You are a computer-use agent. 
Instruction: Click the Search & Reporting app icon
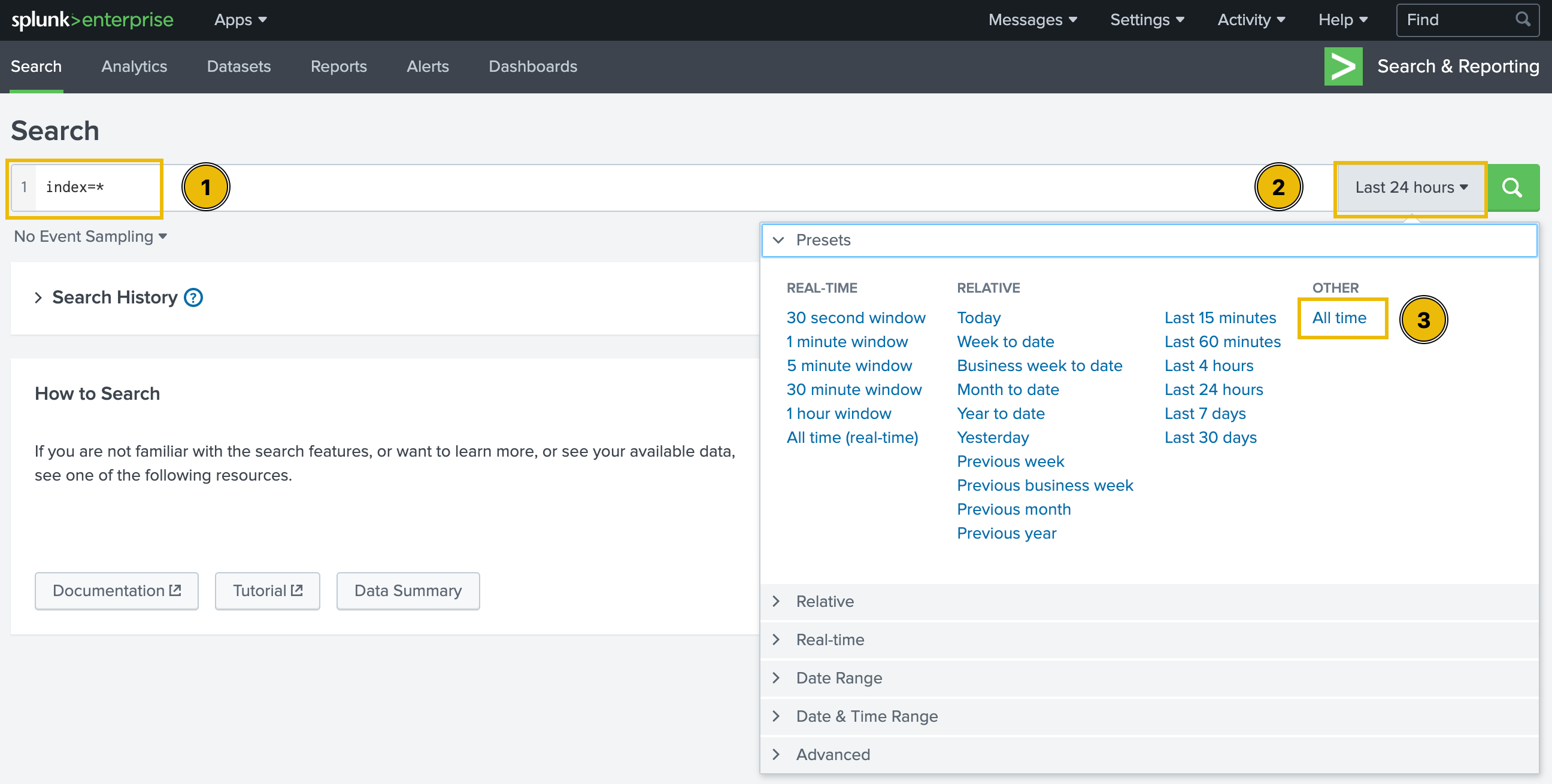click(1342, 66)
